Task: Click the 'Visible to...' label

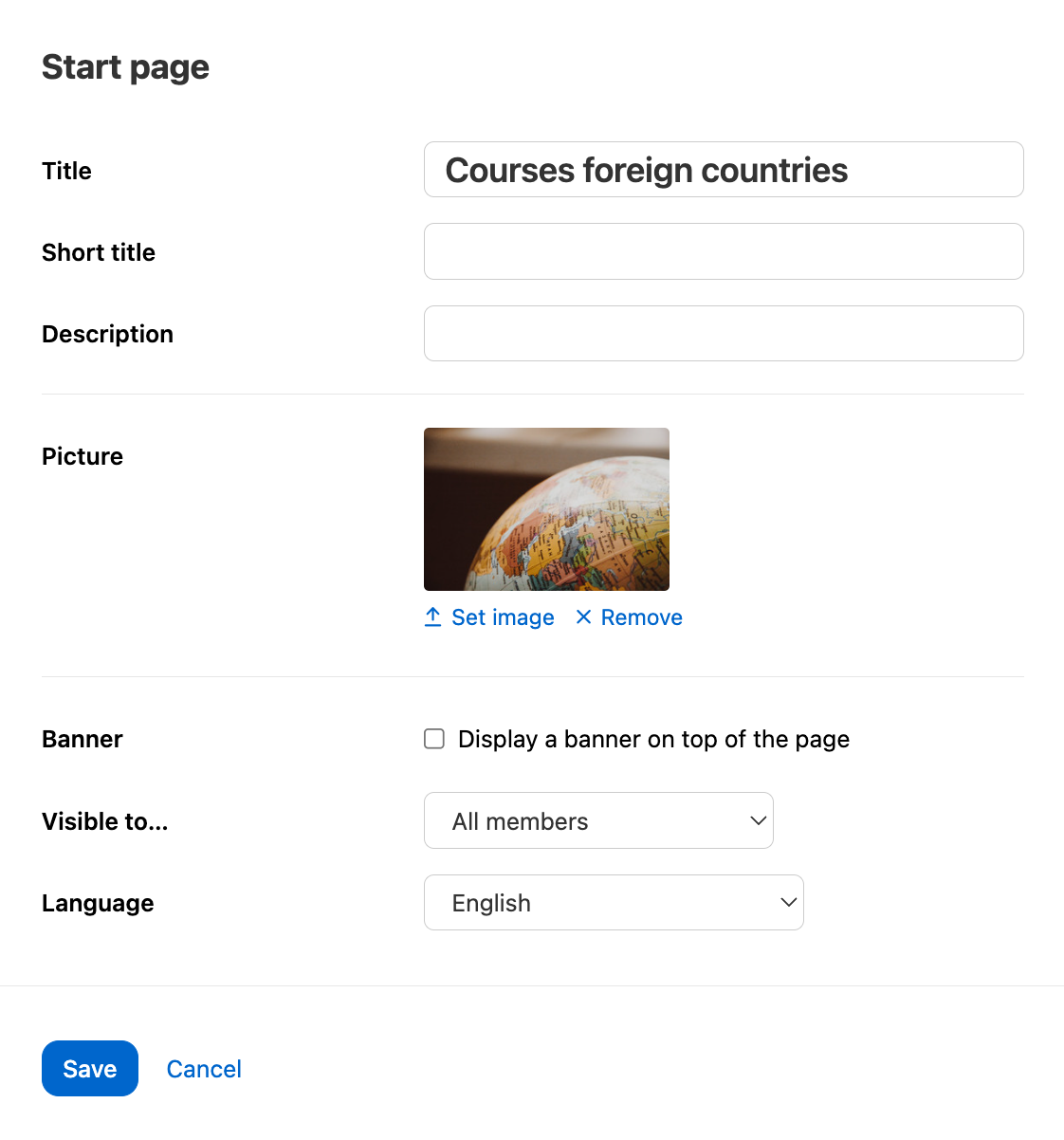Action: [104, 821]
